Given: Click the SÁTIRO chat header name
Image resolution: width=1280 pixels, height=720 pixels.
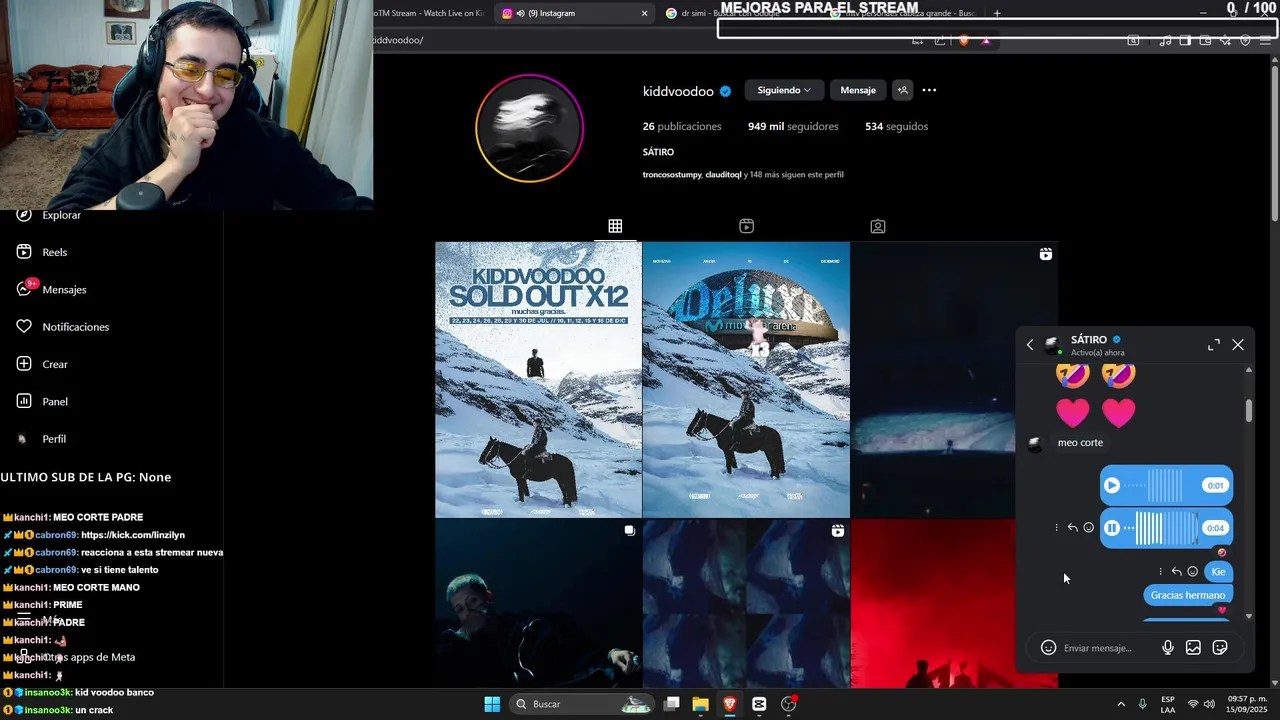Looking at the screenshot, I should point(1089,340).
